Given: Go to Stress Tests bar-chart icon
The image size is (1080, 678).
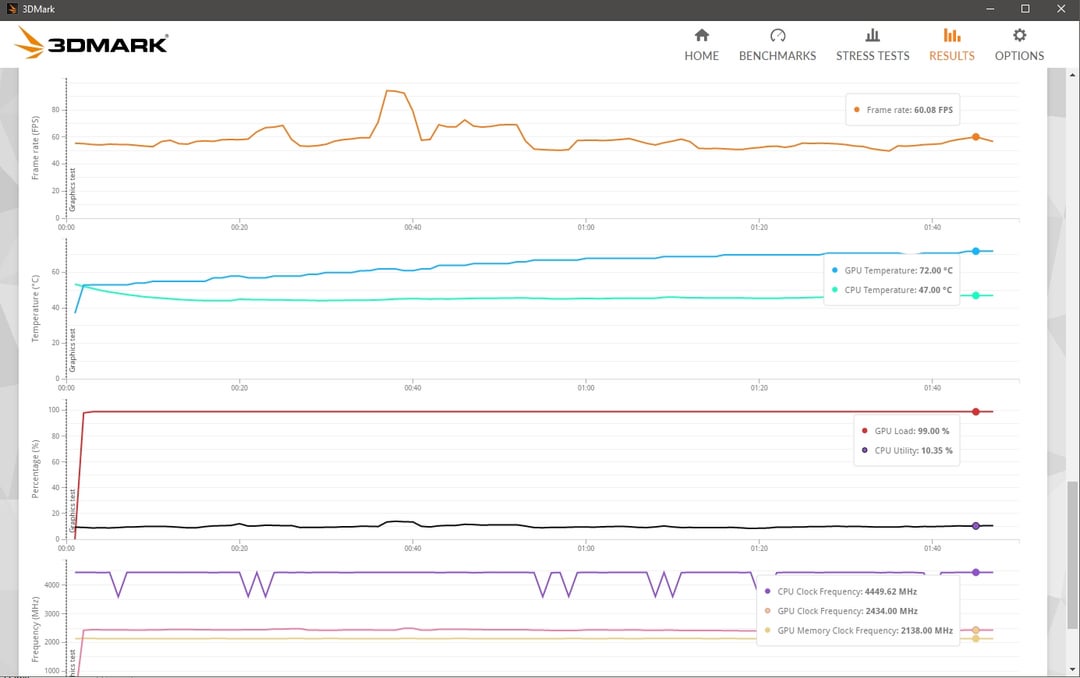Looking at the screenshot, I should point(872,35).
